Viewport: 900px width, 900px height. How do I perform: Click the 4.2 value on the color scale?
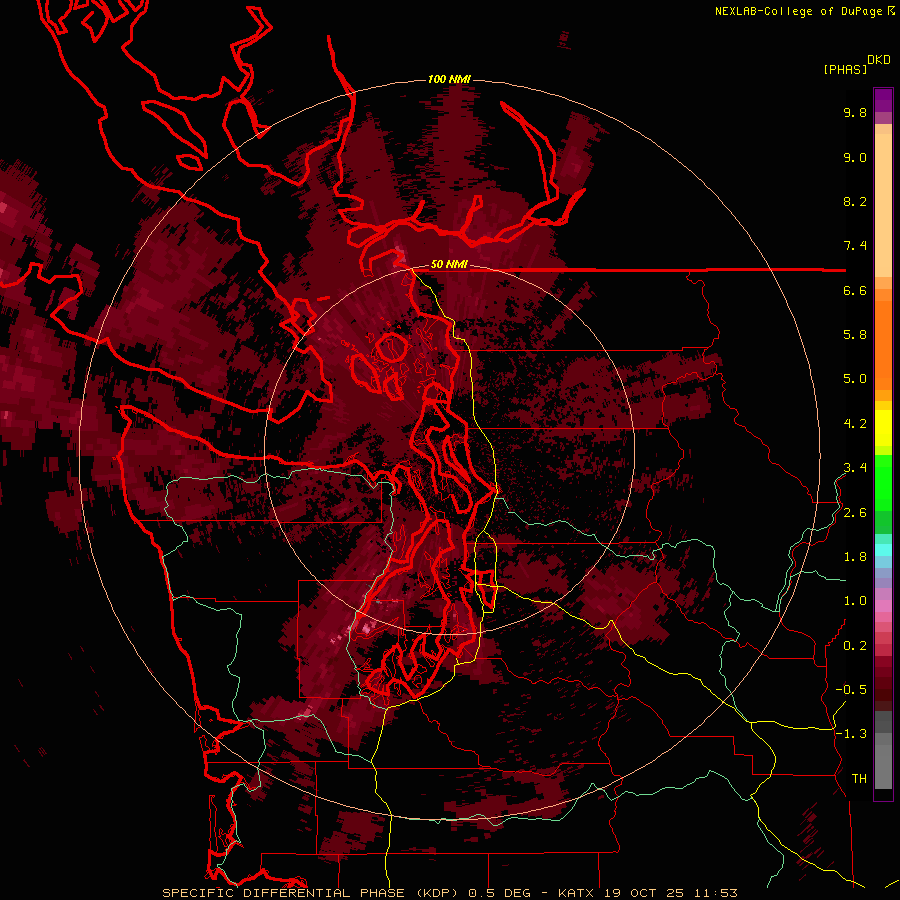pyautogui.click(x=855, y=424)
